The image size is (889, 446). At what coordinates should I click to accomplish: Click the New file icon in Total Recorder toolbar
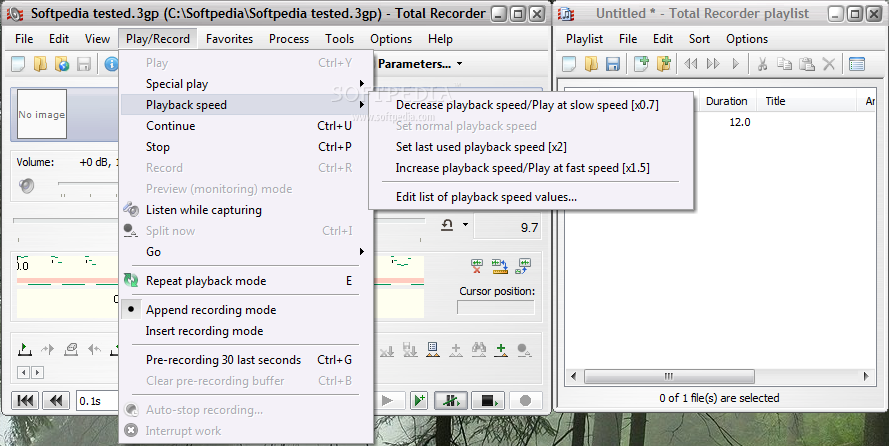[18, 64]
